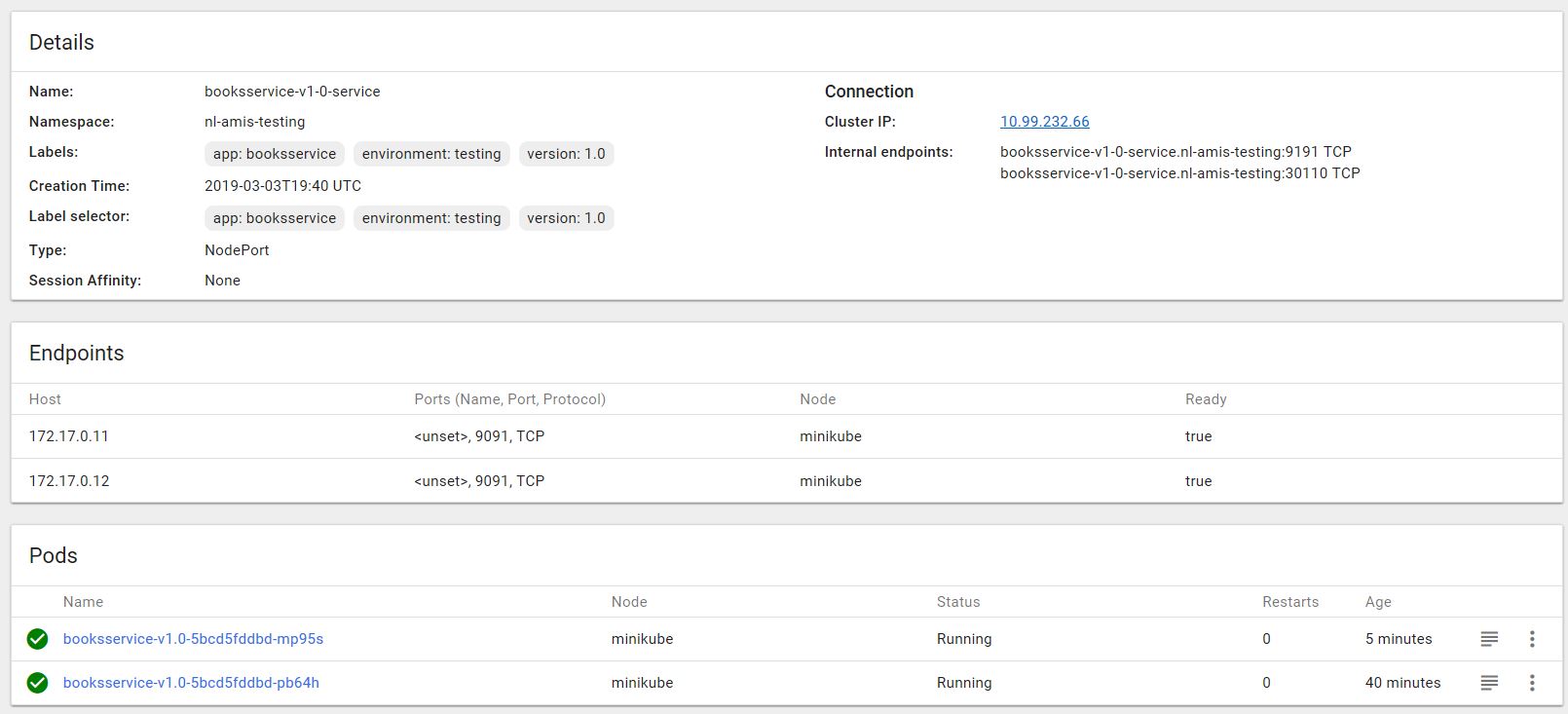Click the 'app: booksservice' chip in Labels
Image resolution: width=1568 pixels, height=714 pixels.
(275, 154)
